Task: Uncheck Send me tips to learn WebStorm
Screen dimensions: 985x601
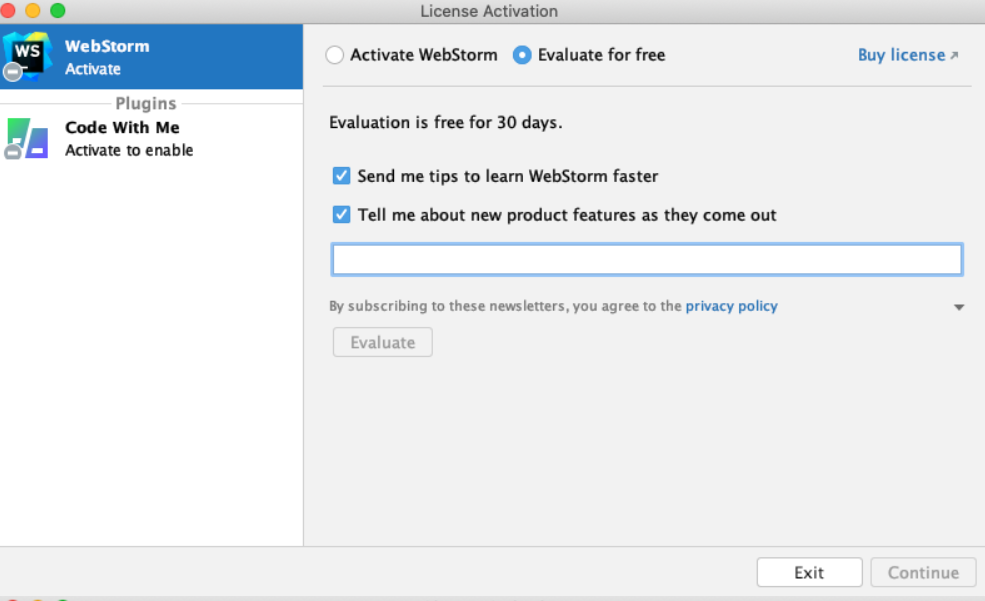Action: (342, 176)
